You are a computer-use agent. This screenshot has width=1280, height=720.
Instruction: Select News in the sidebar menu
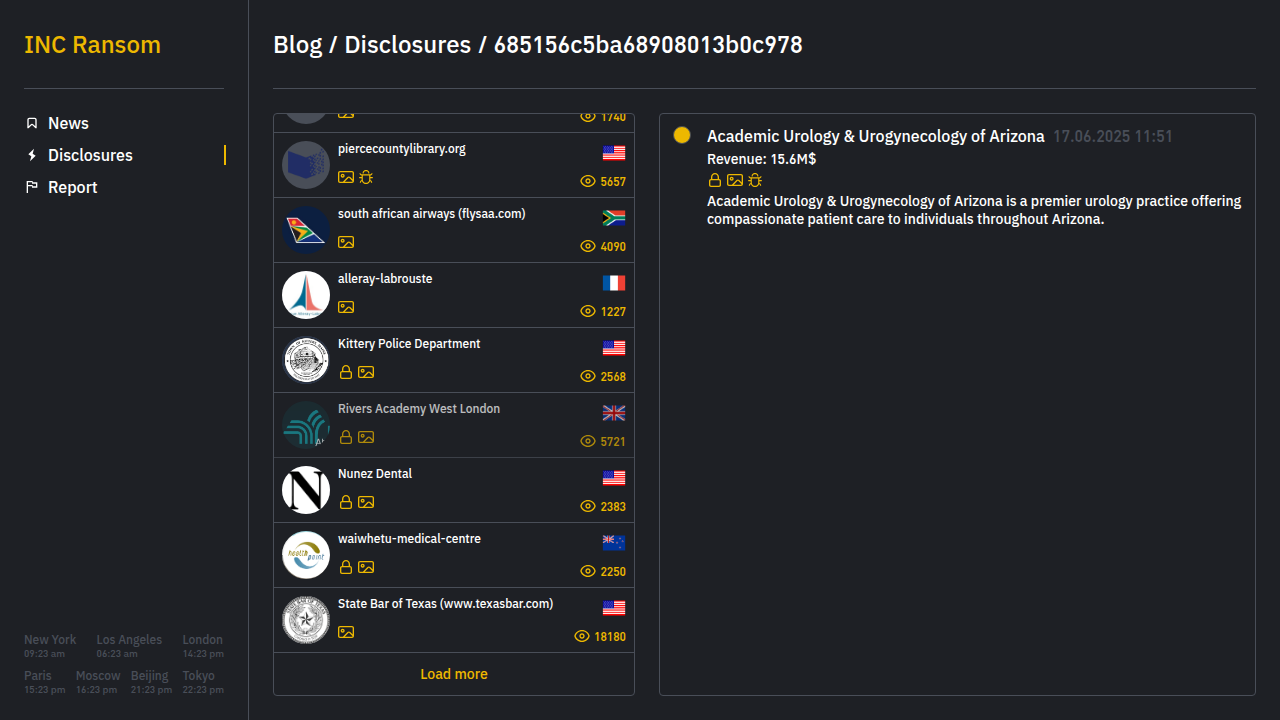pos(68,123)
